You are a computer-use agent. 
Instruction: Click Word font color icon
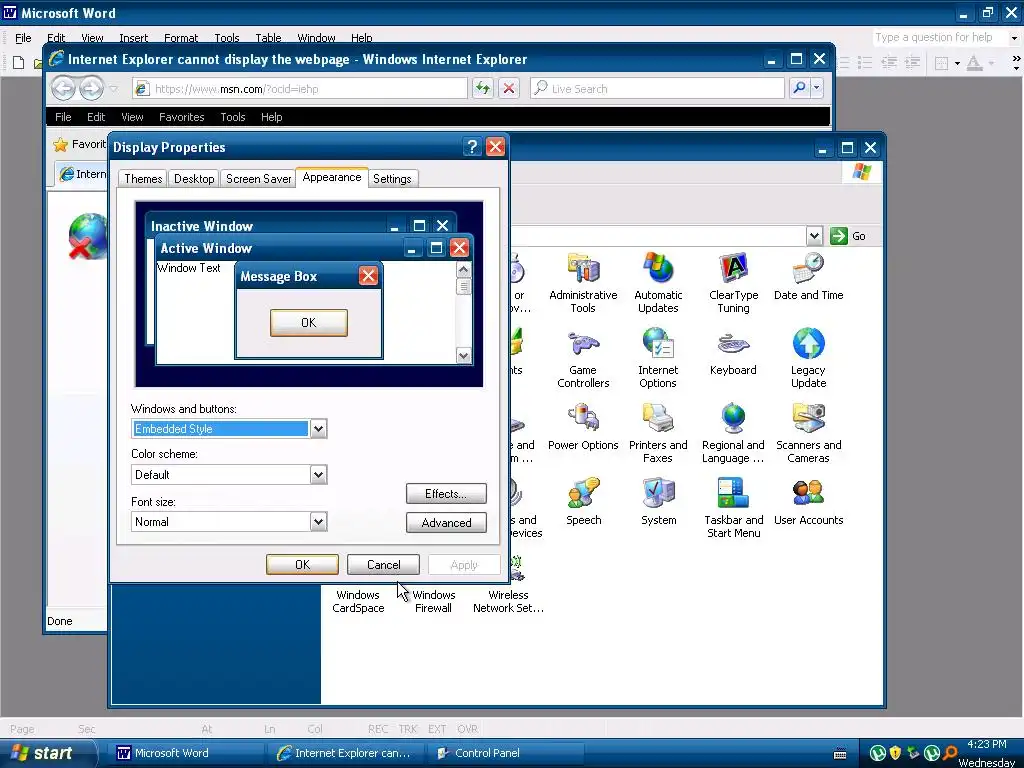[974, 63]
